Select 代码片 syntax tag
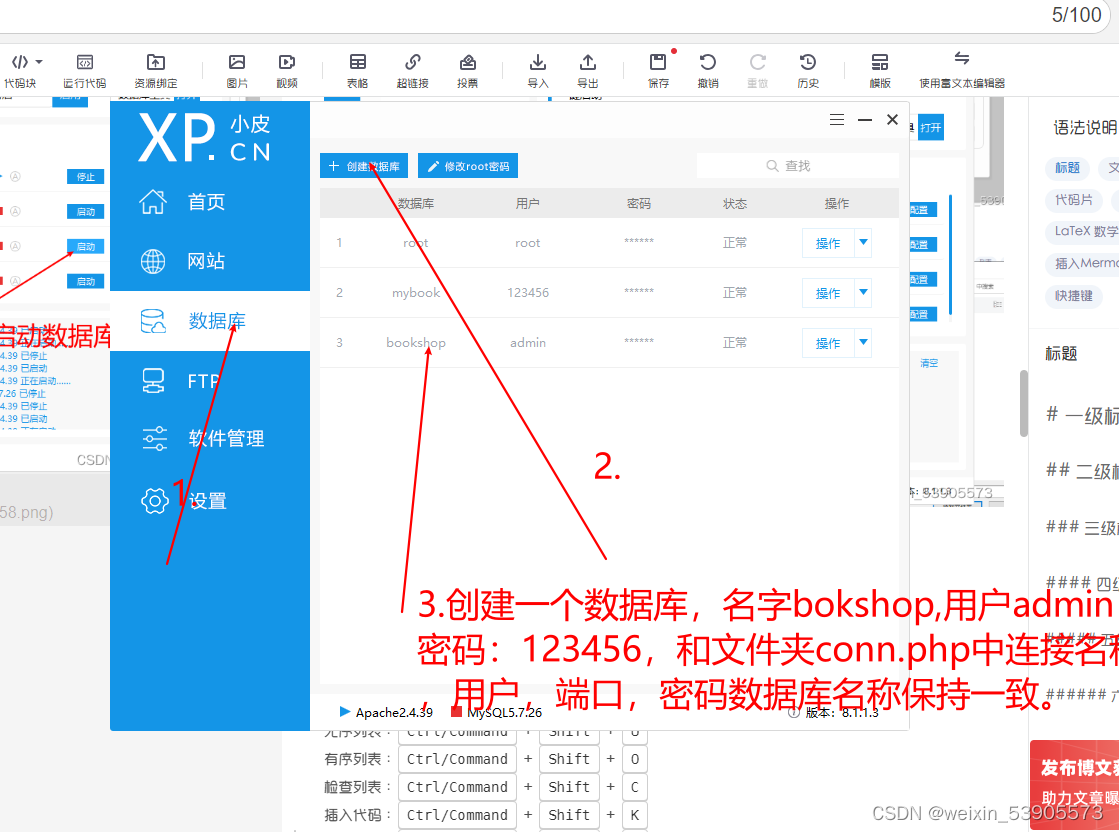Viewport: 1119px width, 832px height. 1074,200
